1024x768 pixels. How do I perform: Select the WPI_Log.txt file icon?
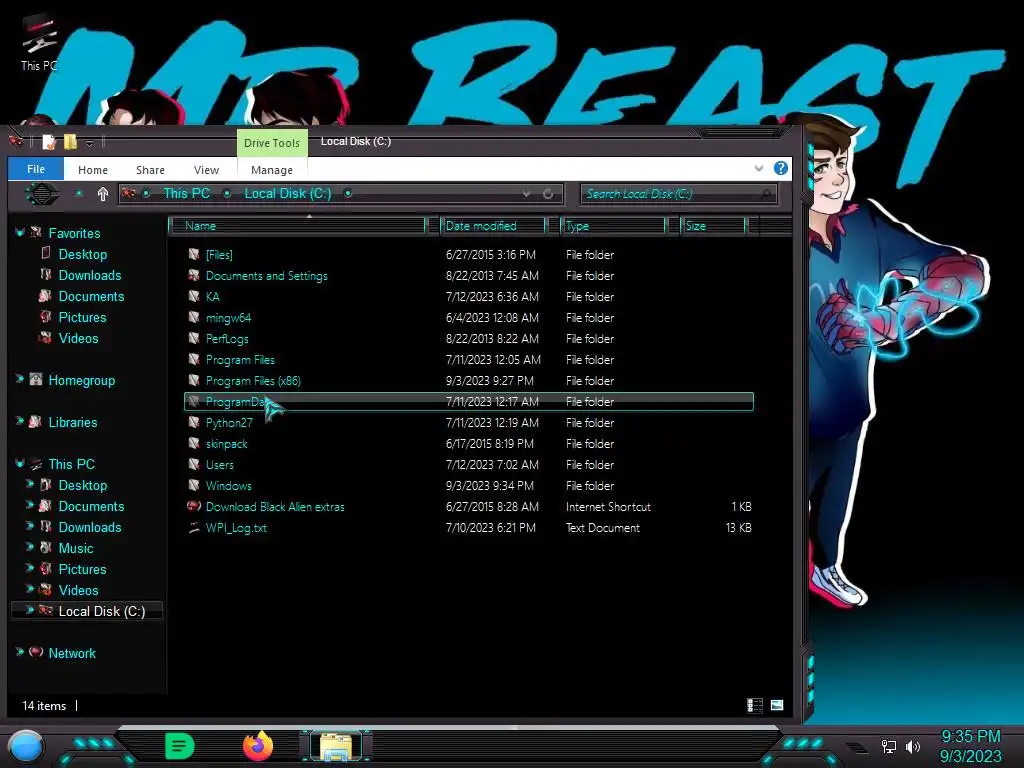click(x=194, y=527)
